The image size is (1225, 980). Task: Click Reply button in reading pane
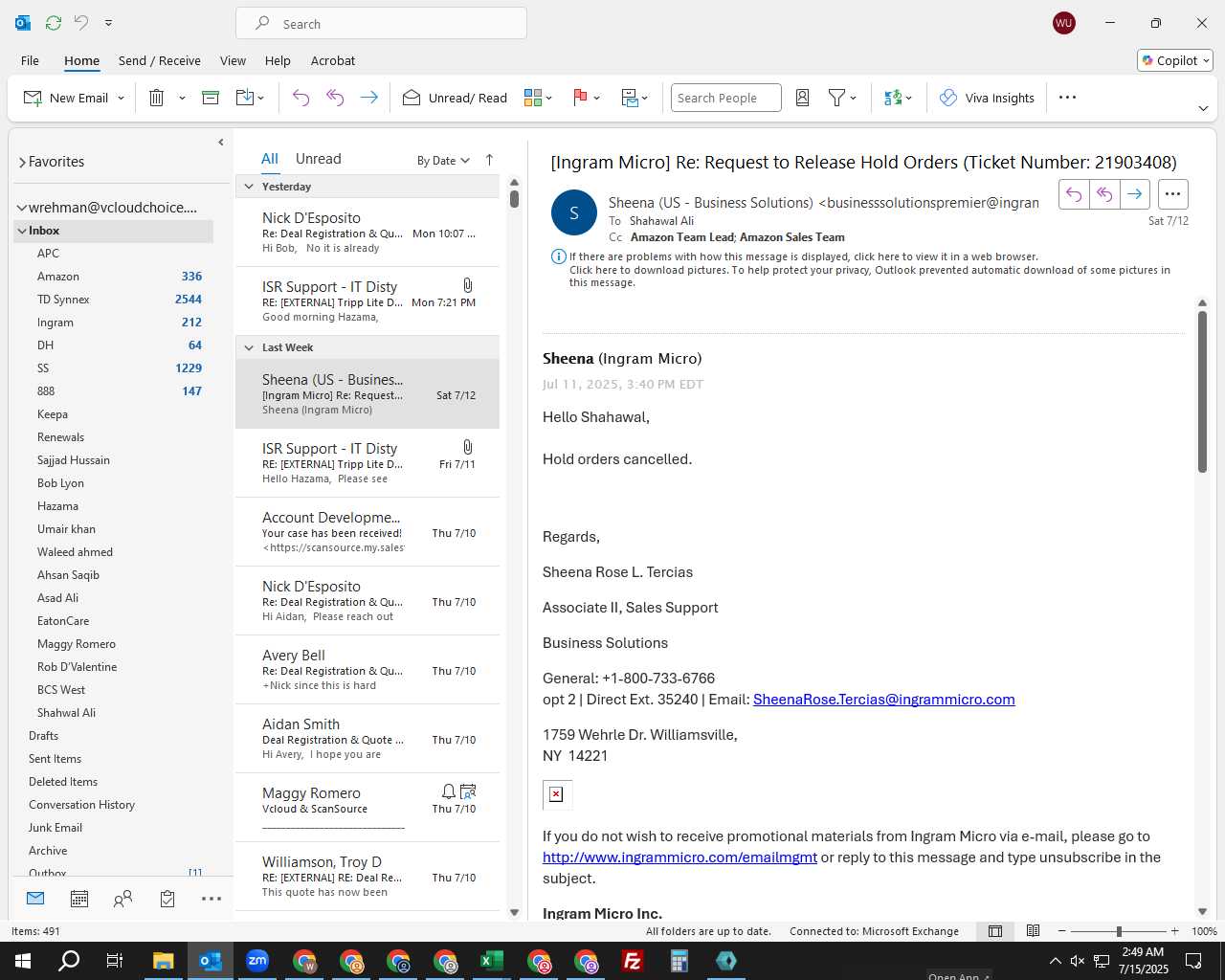coord(1074,194)
